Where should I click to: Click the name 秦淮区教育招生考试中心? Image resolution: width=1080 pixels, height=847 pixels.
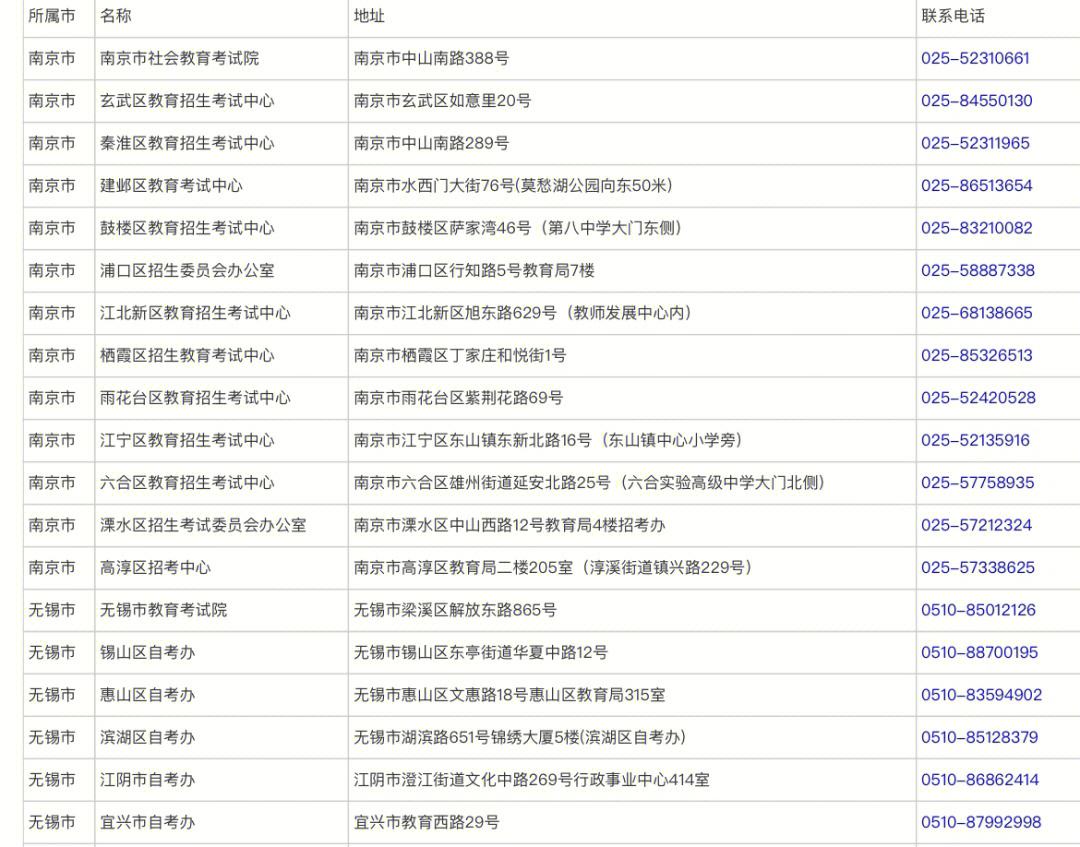[x=187, y=143]
